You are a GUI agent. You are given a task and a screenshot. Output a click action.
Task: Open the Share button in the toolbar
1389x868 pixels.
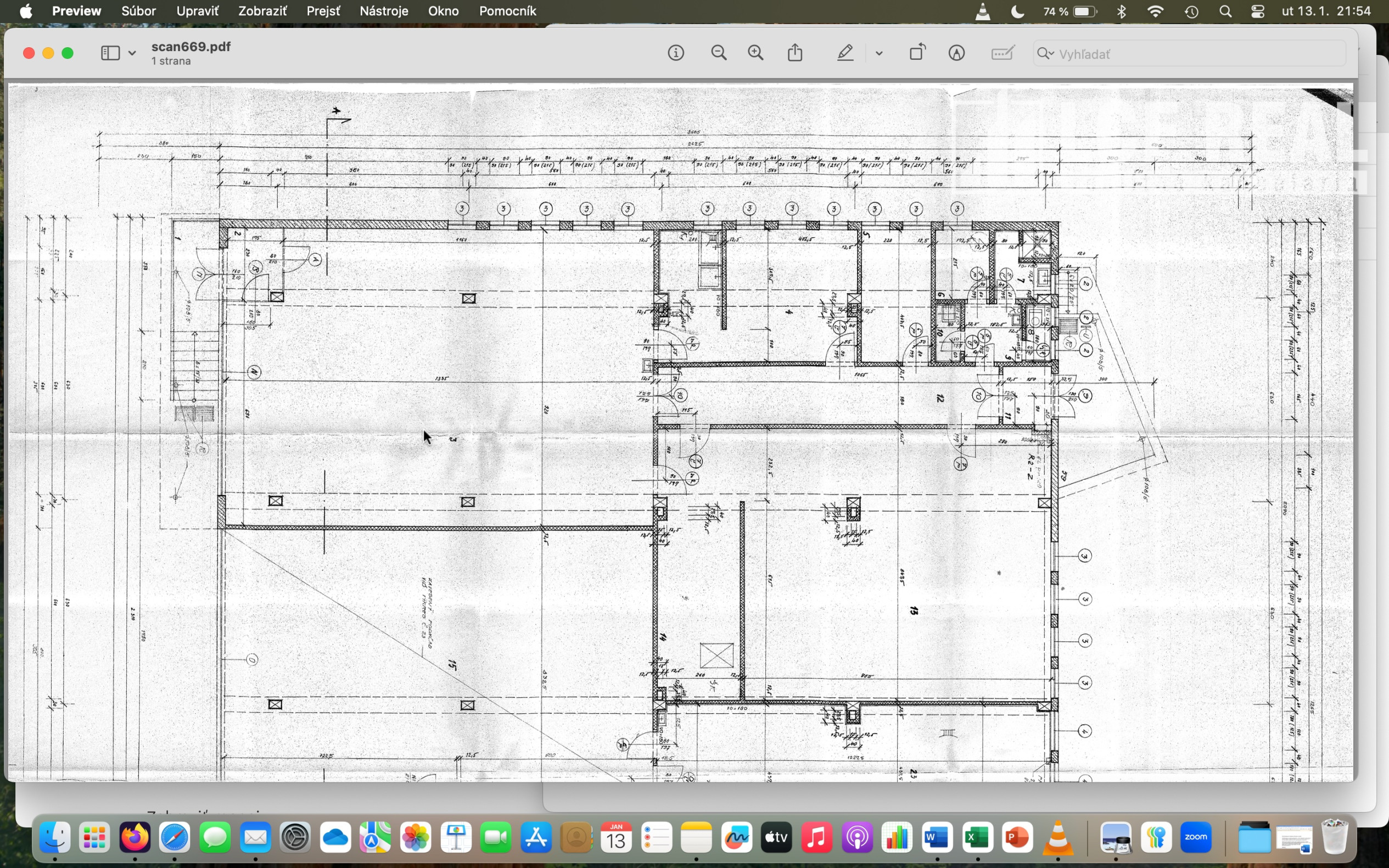[795, 53]
